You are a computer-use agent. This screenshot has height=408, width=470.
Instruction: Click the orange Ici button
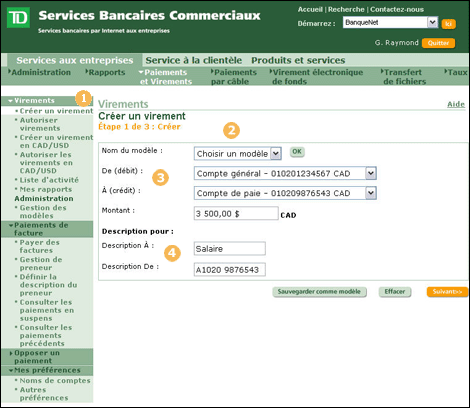tap(449, 24)
